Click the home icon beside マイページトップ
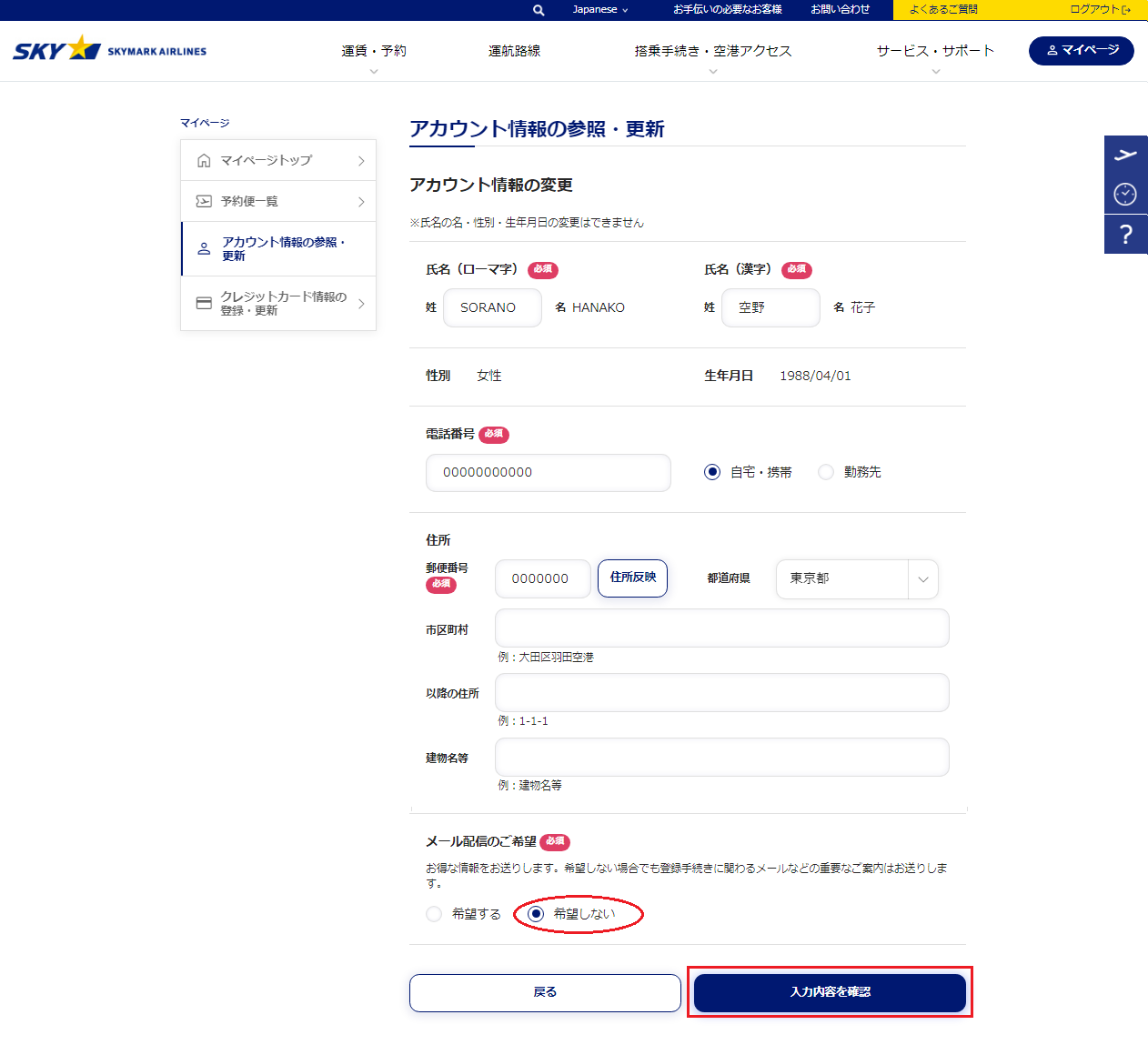Viewport: 1148px width, 1055px height. pos(204,161)
